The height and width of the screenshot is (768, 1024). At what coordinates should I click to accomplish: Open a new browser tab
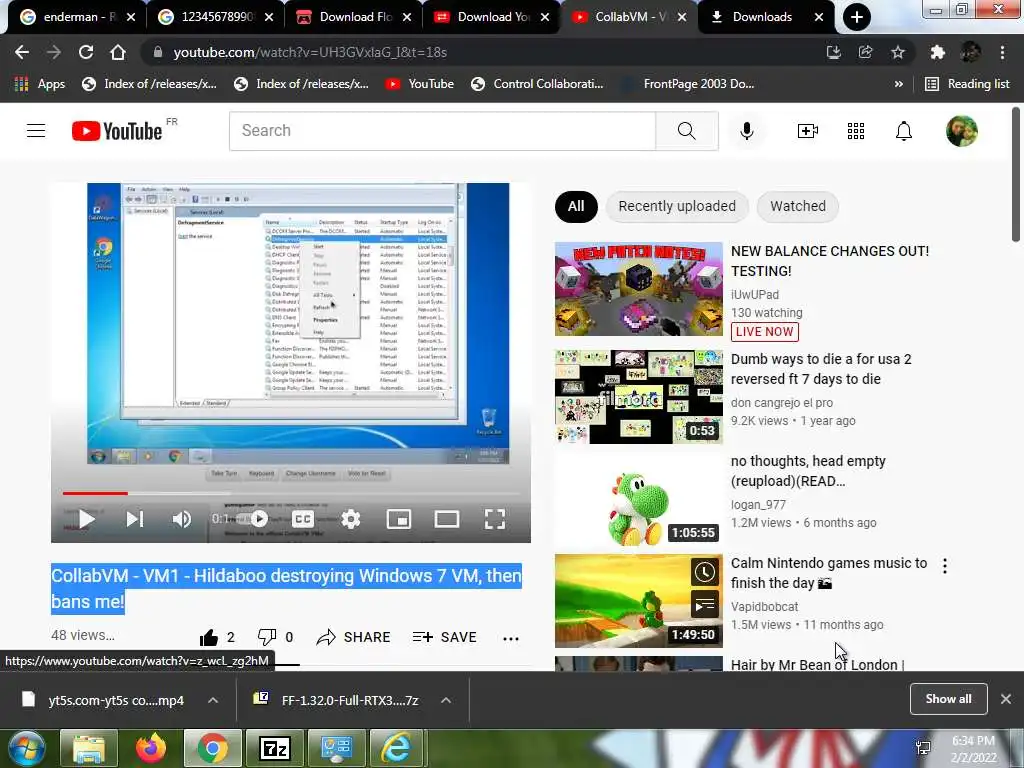(856, 17)
